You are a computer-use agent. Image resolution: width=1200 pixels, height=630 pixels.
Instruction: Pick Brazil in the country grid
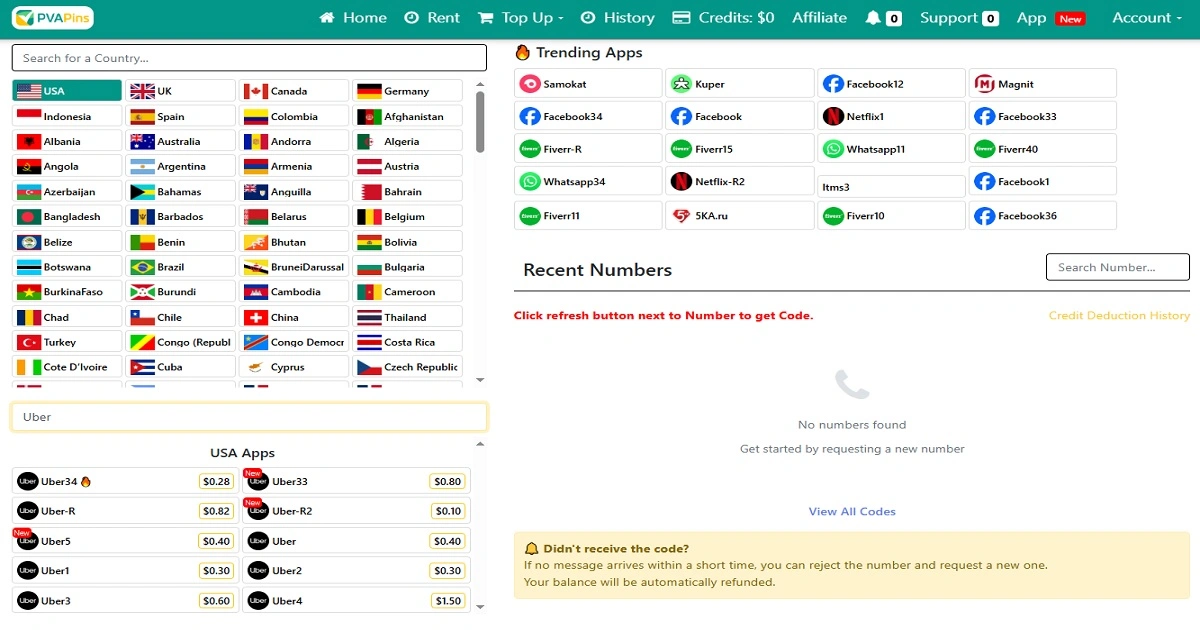(x=181, y=267)
